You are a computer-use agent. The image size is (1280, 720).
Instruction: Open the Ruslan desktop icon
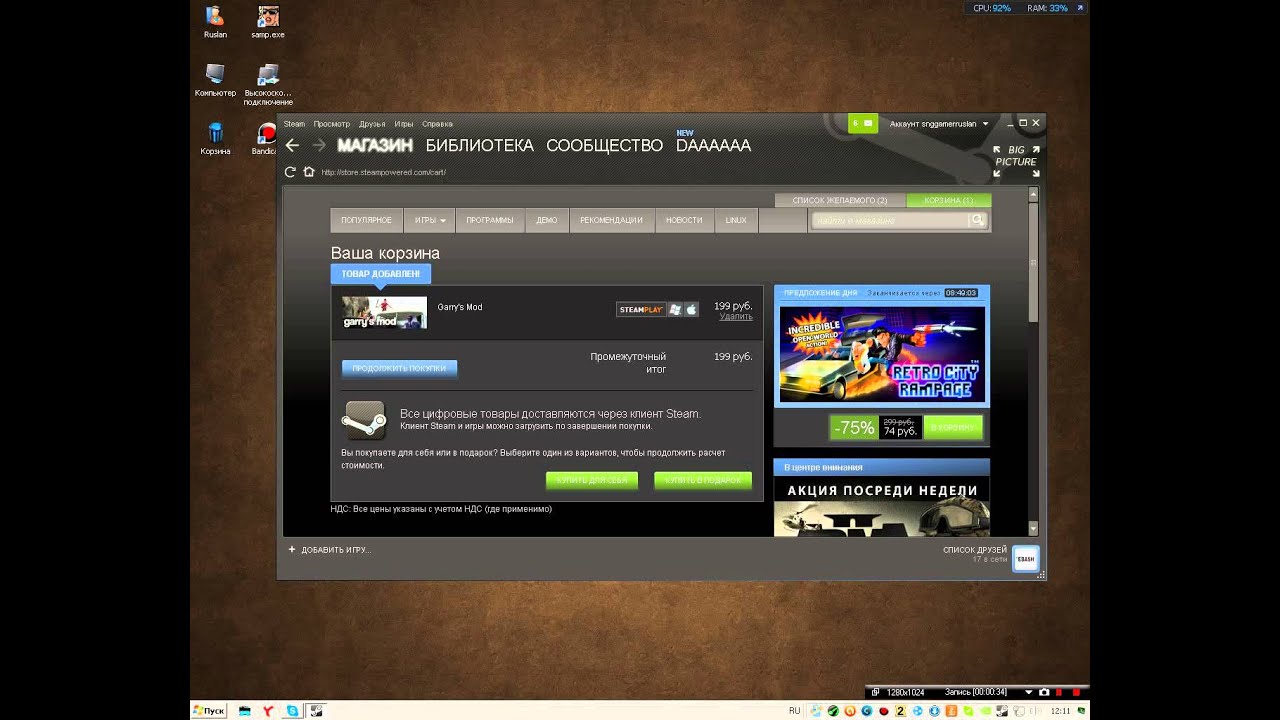point(215,22)
